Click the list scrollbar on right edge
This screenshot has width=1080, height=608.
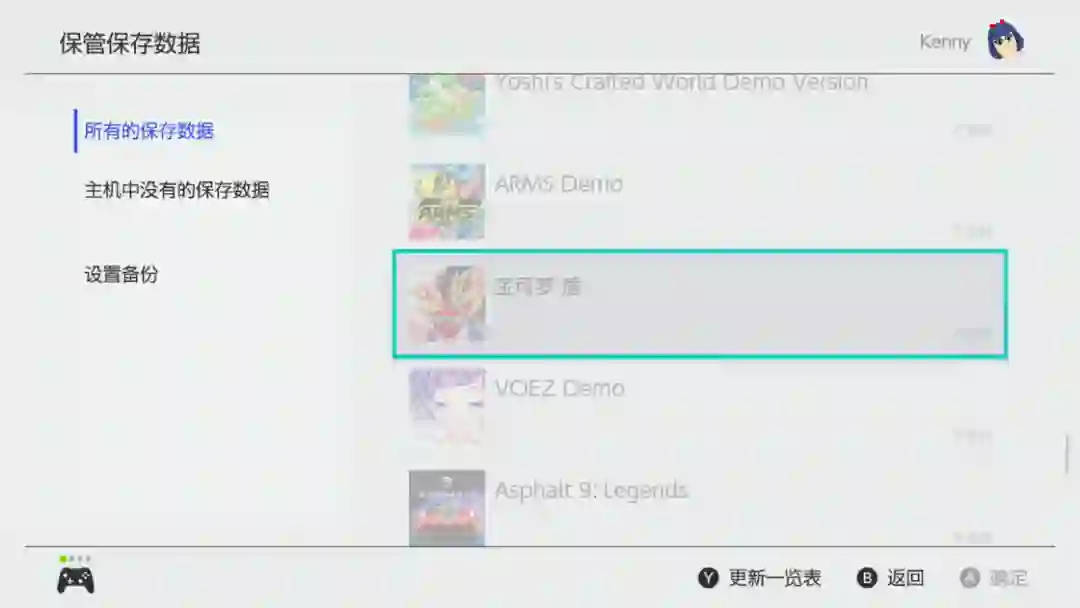(1067, 454)
